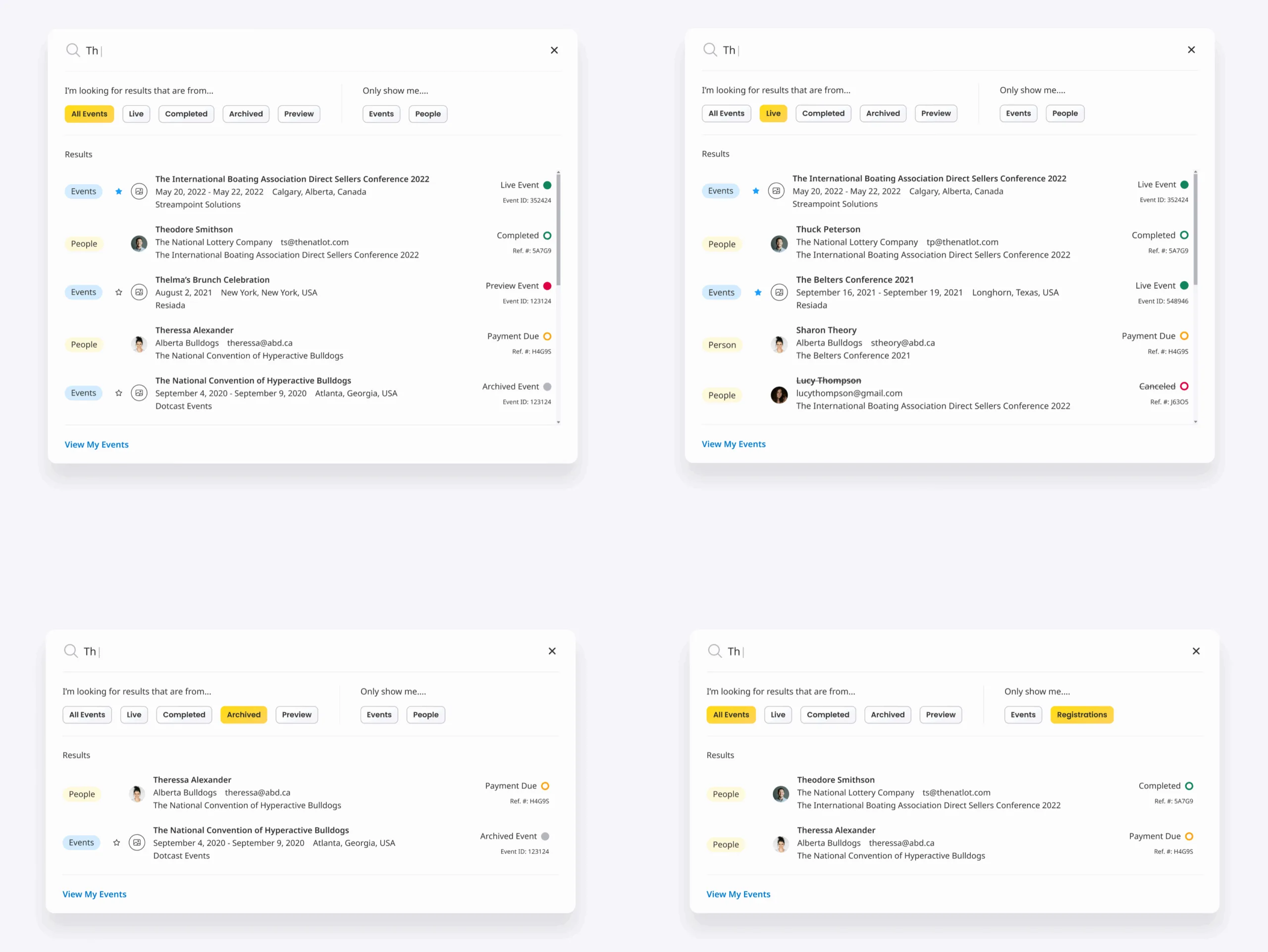Click the image icon beside The Belters Conference 2021
The image size is (1268, 952).
click(779, 292)
